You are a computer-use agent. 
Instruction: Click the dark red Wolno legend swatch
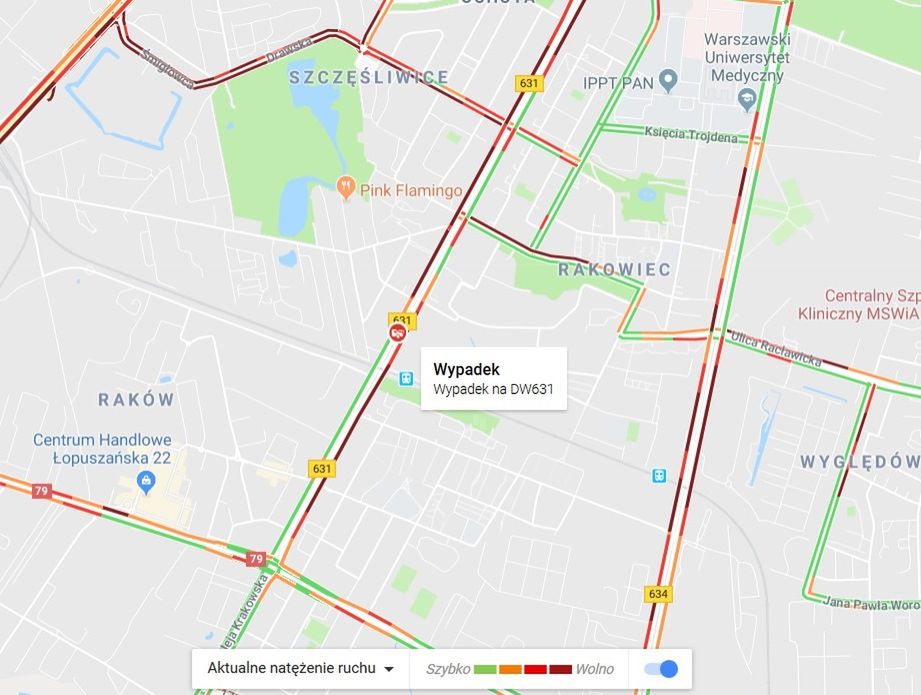tap(560, 669)
